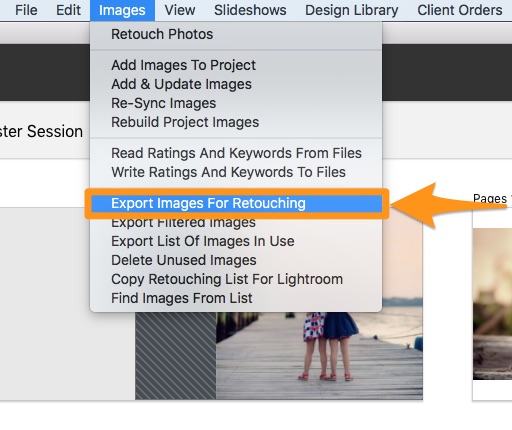
Task: Choose Export List Of Images In Use
Action: click(x=236, y=241)
